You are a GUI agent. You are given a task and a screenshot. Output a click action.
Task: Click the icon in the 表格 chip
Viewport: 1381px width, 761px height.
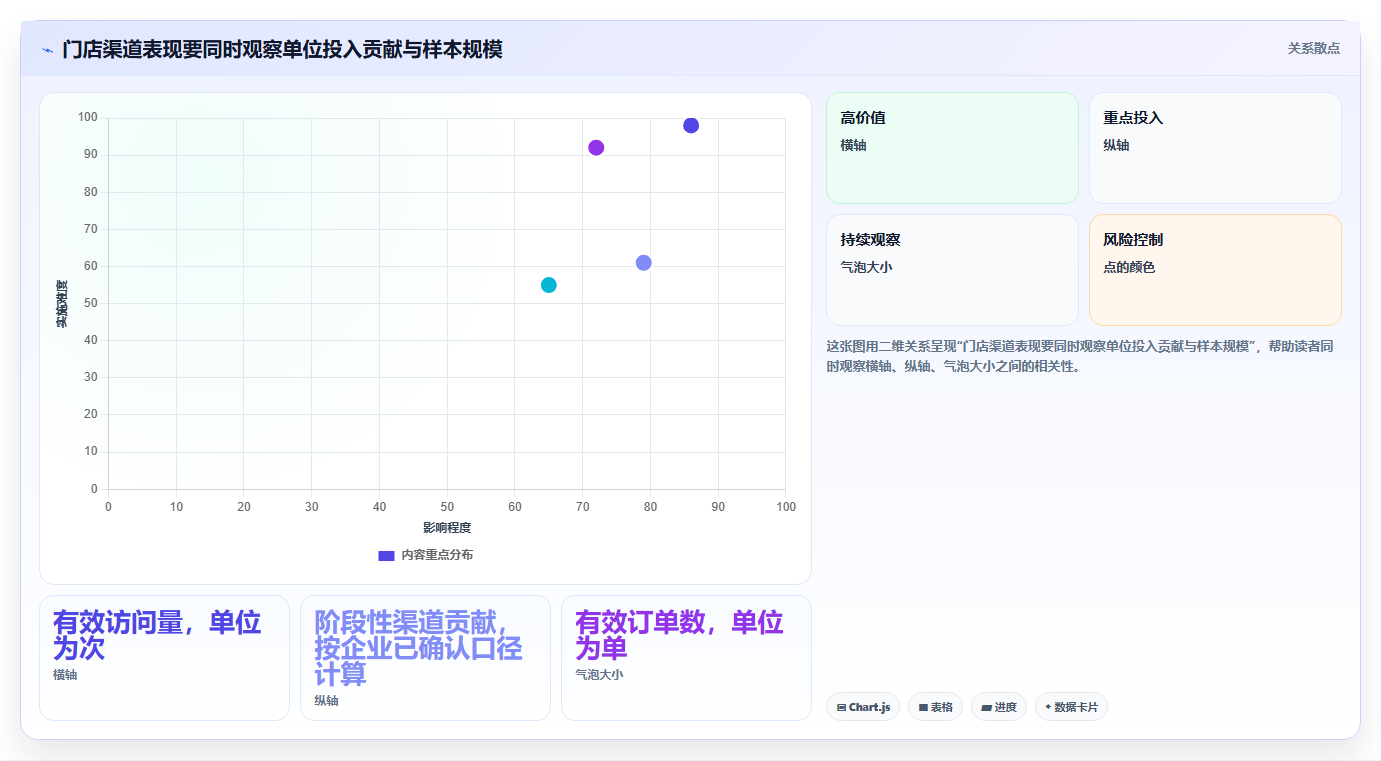tap(923, 708)
